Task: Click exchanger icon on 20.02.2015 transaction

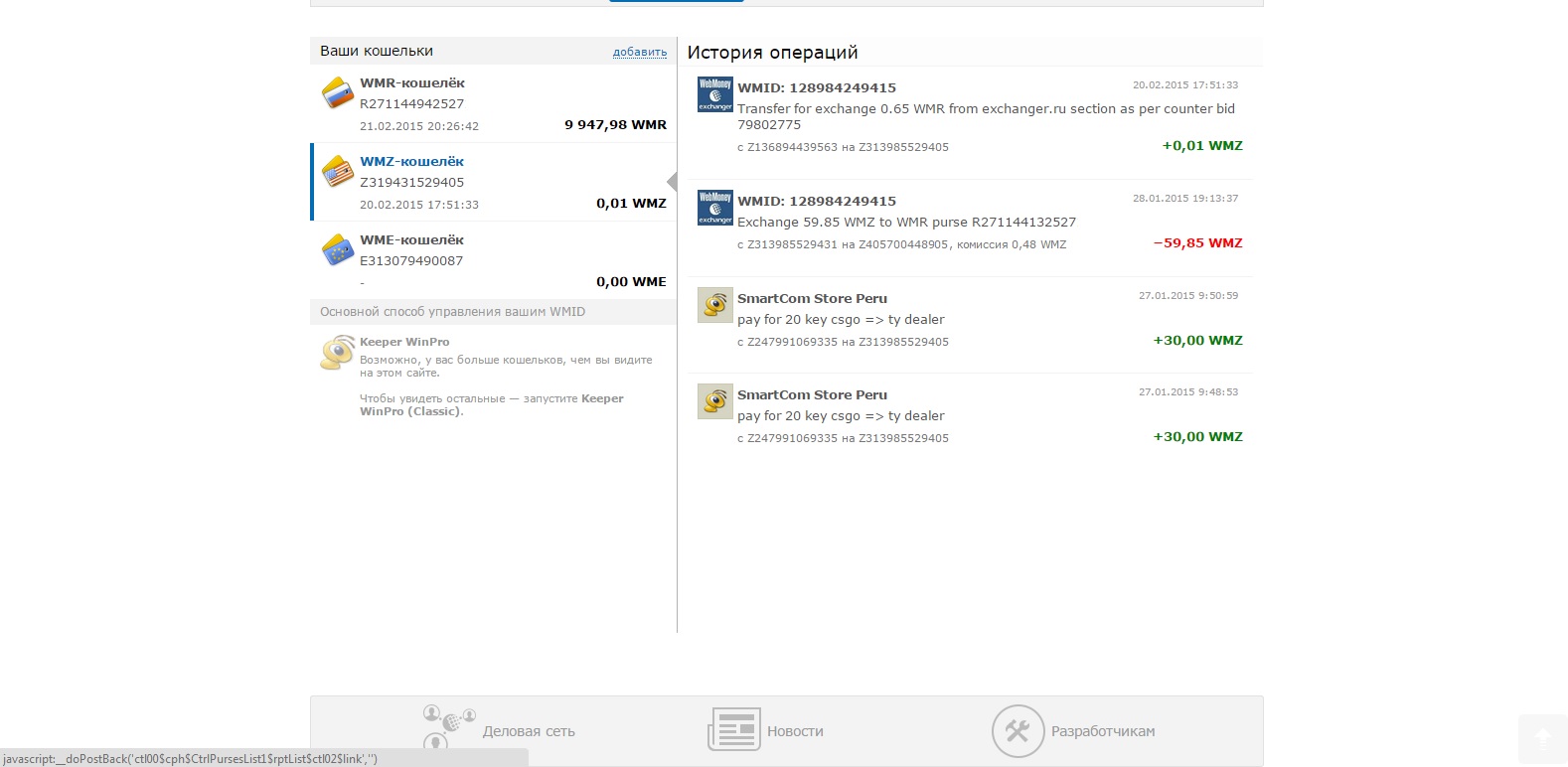Action: (715, 94)
